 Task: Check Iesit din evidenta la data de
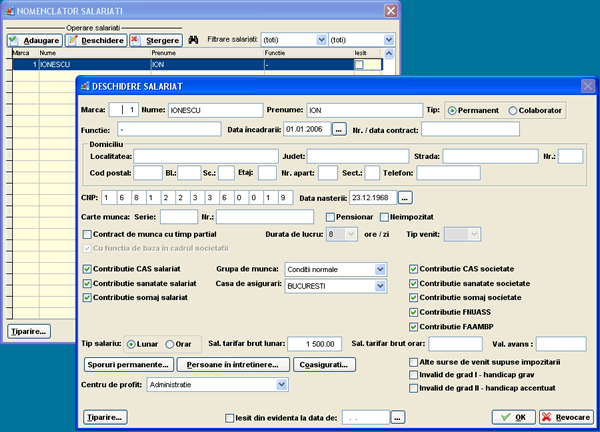229,418
